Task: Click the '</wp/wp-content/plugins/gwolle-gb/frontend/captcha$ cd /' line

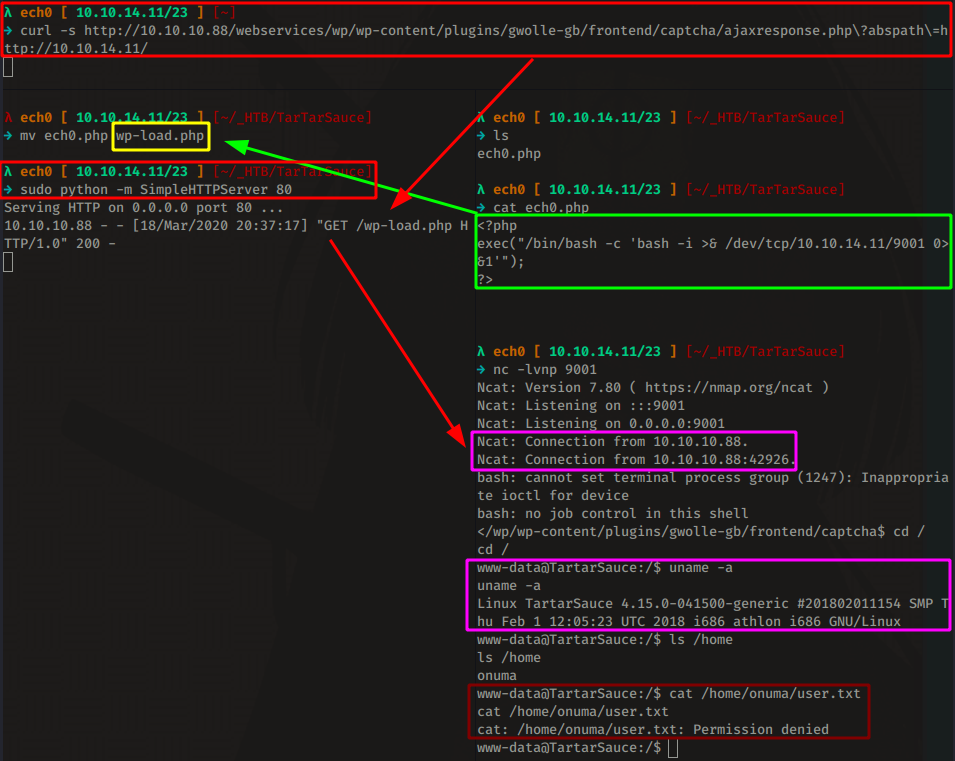Action: 700,531
